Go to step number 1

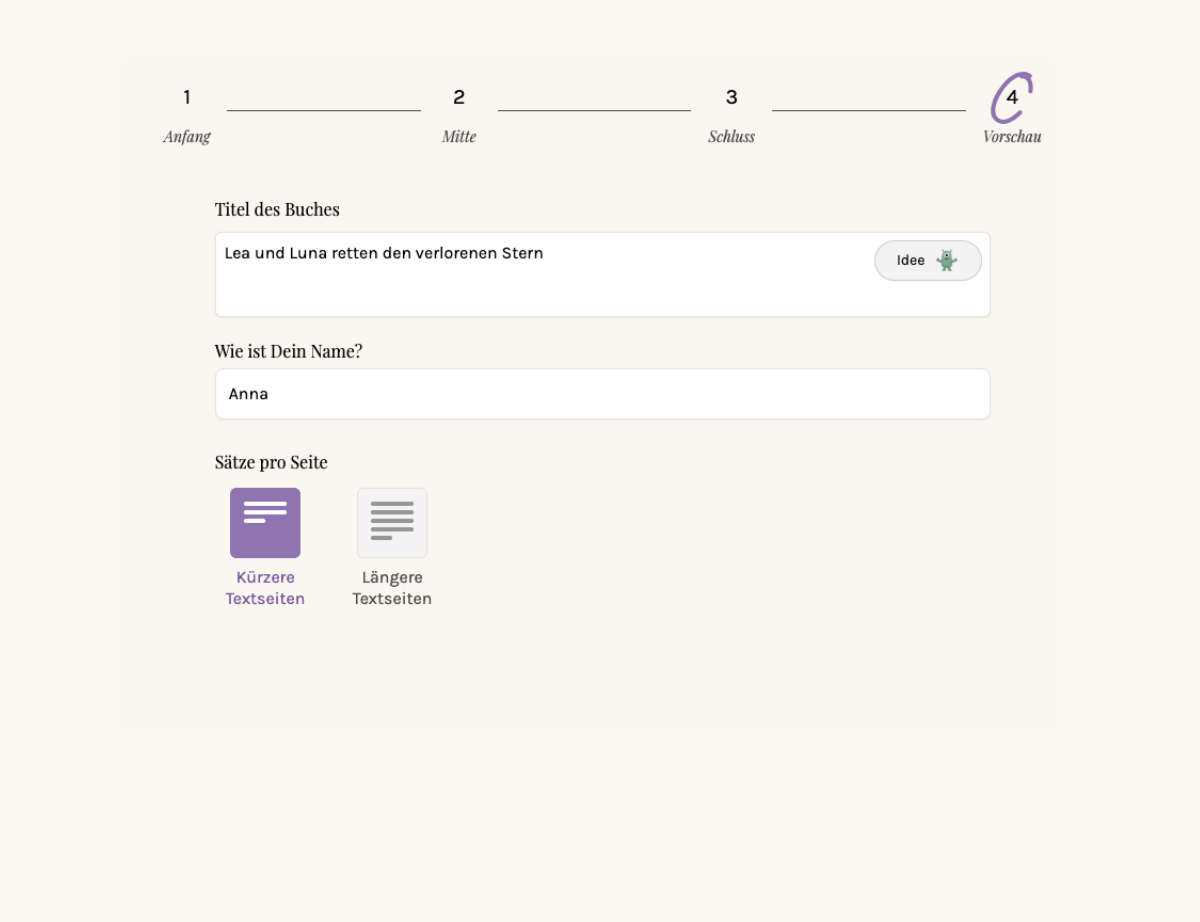click(187, 98)
